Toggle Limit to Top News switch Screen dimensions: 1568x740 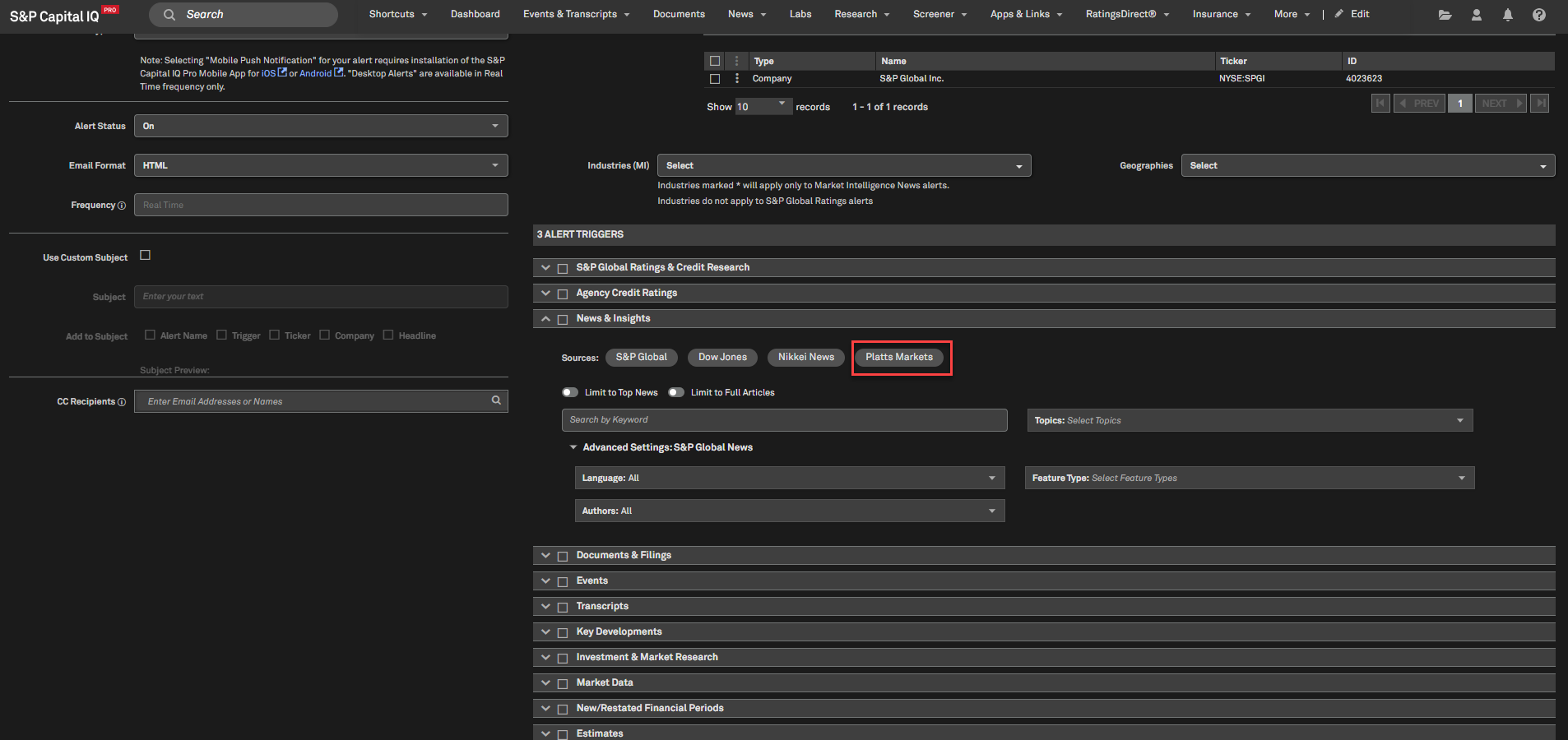click(x=570, y=392)
